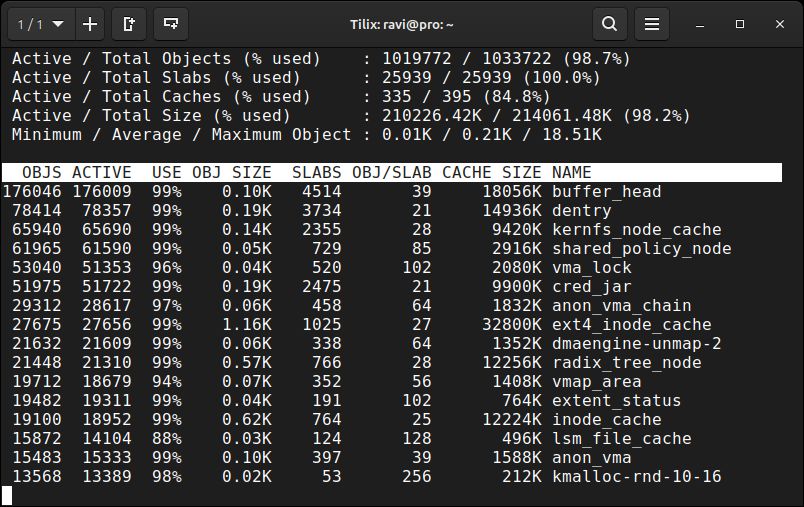Select the extent_status name
804x507 pixels.
pos(616,400)
